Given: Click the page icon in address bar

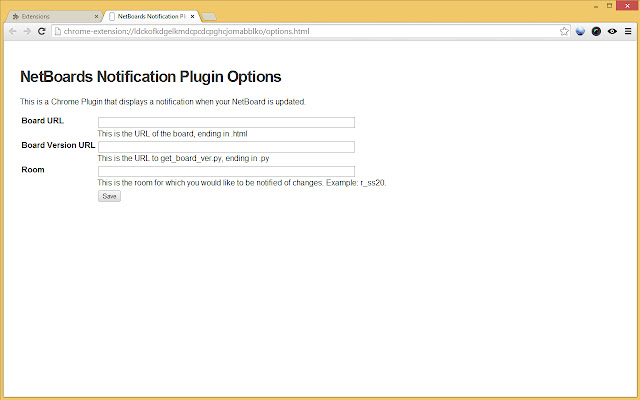Looking at the screenshot, I should click(x=58, y=31).
